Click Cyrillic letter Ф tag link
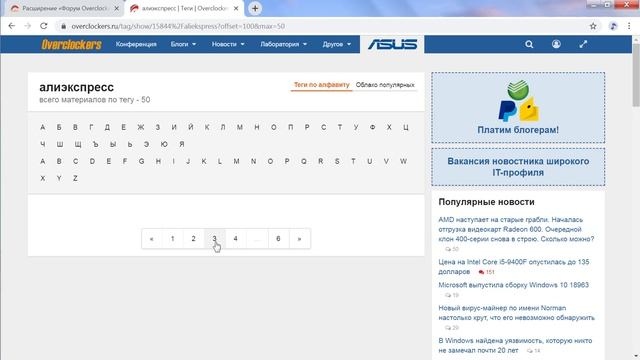The image size is (640, 360). click(x=372, y=127)
